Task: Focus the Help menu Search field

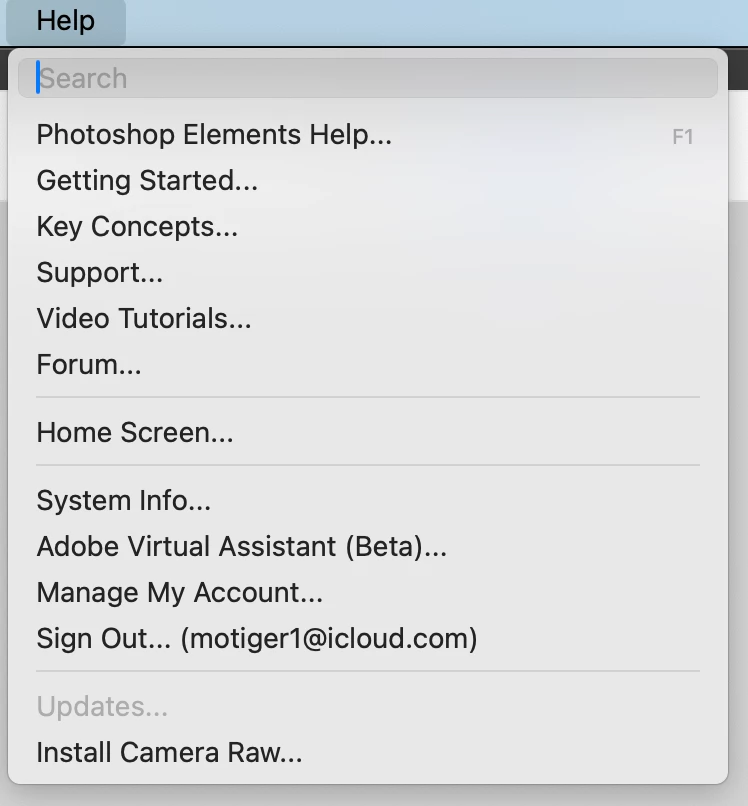Action: 368,78
